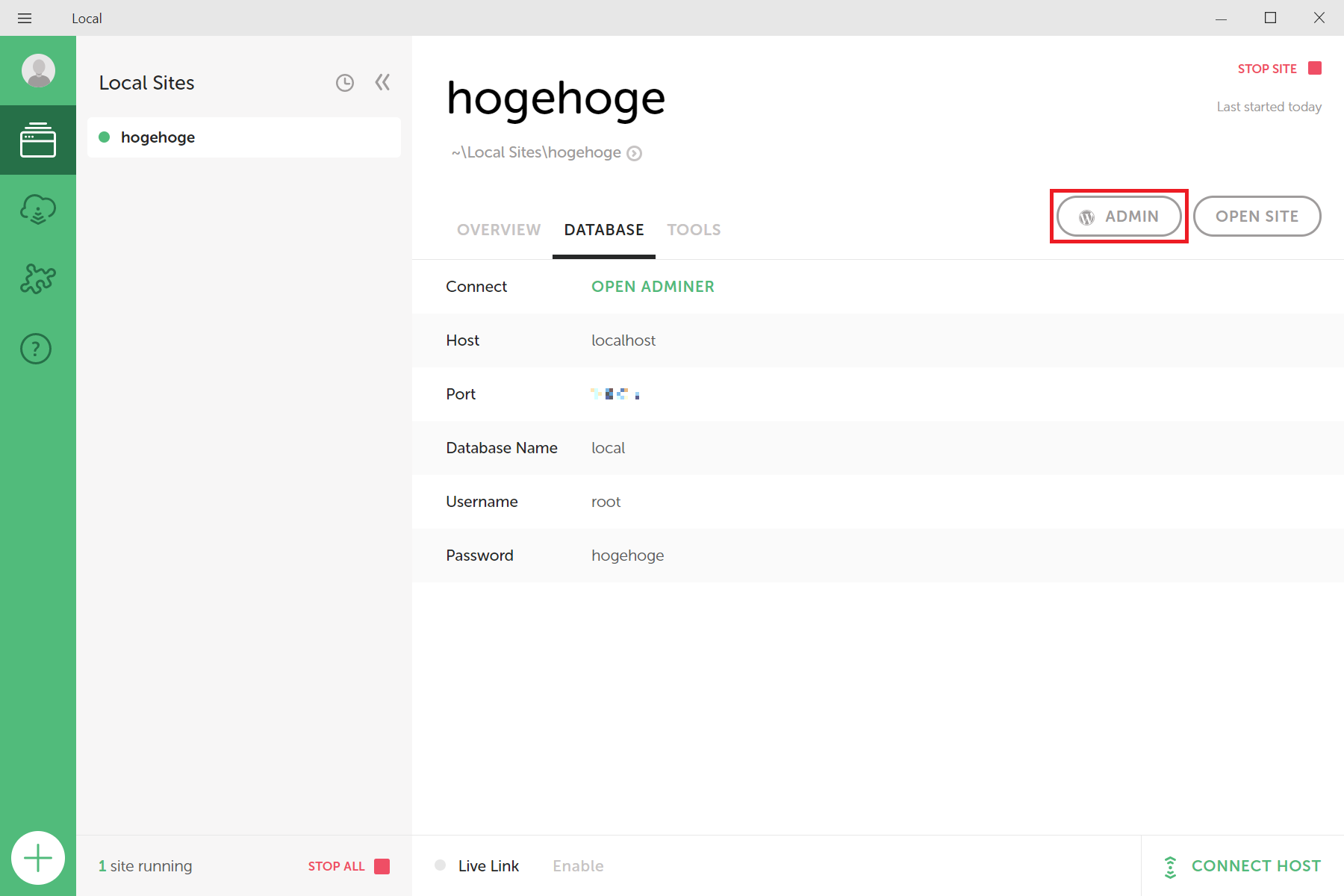Collapse the Local Sites panel

coord(382,82)
